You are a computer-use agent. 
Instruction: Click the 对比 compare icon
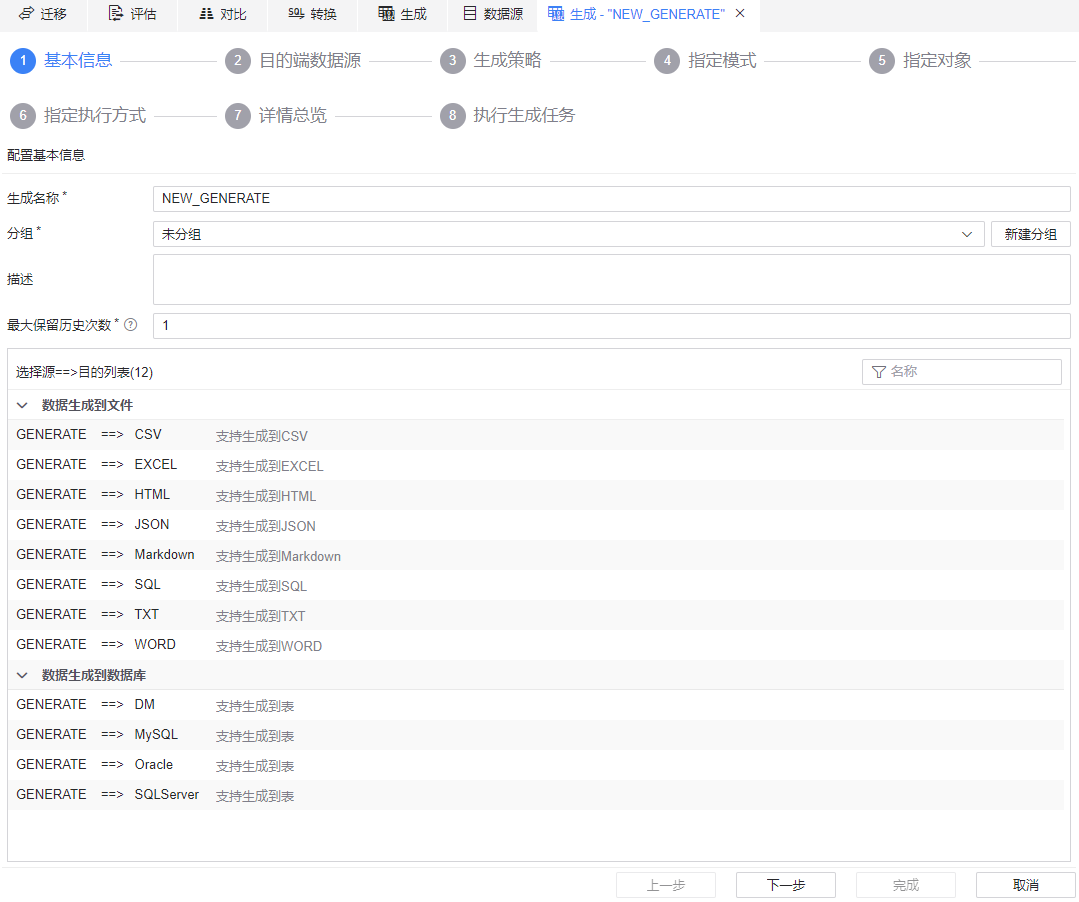(x=206, y=14)
